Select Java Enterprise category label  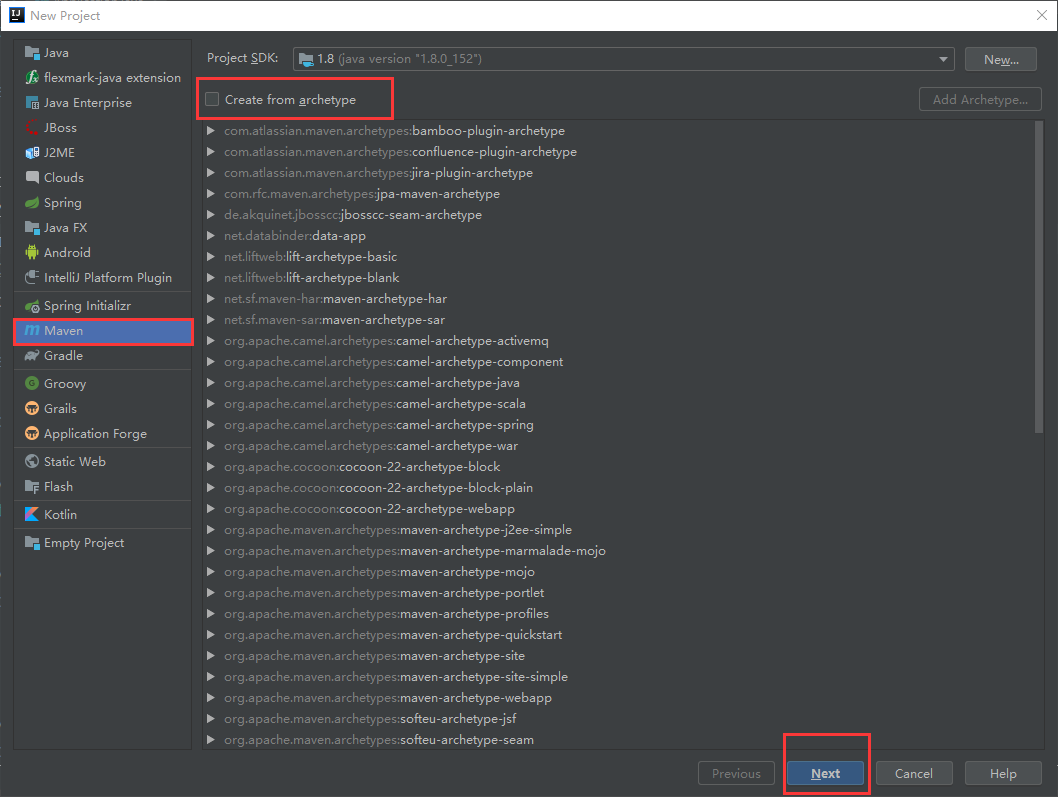click(88, 103)
